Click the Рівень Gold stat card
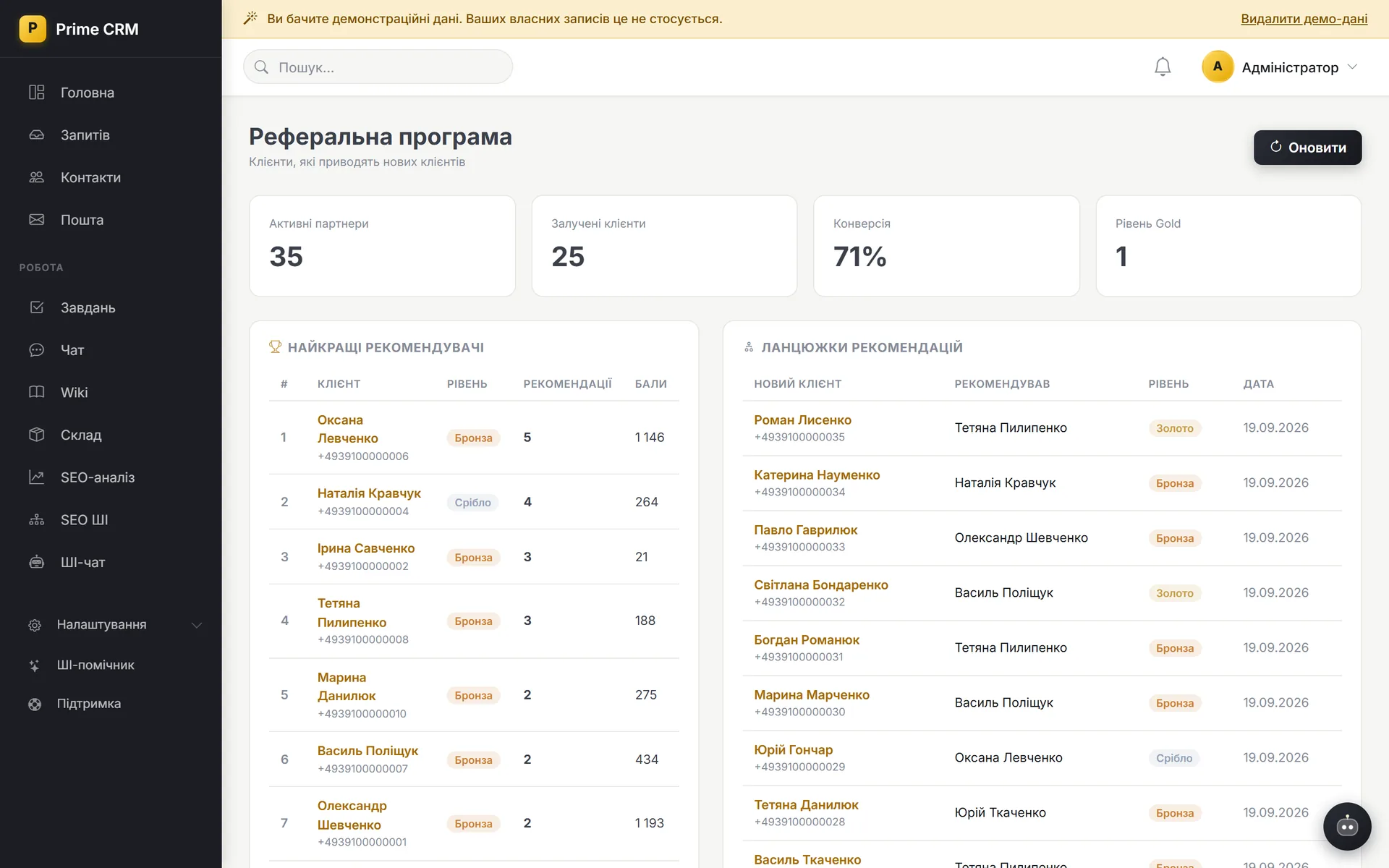1389x868 pixels. click(x=1228, y=246)
